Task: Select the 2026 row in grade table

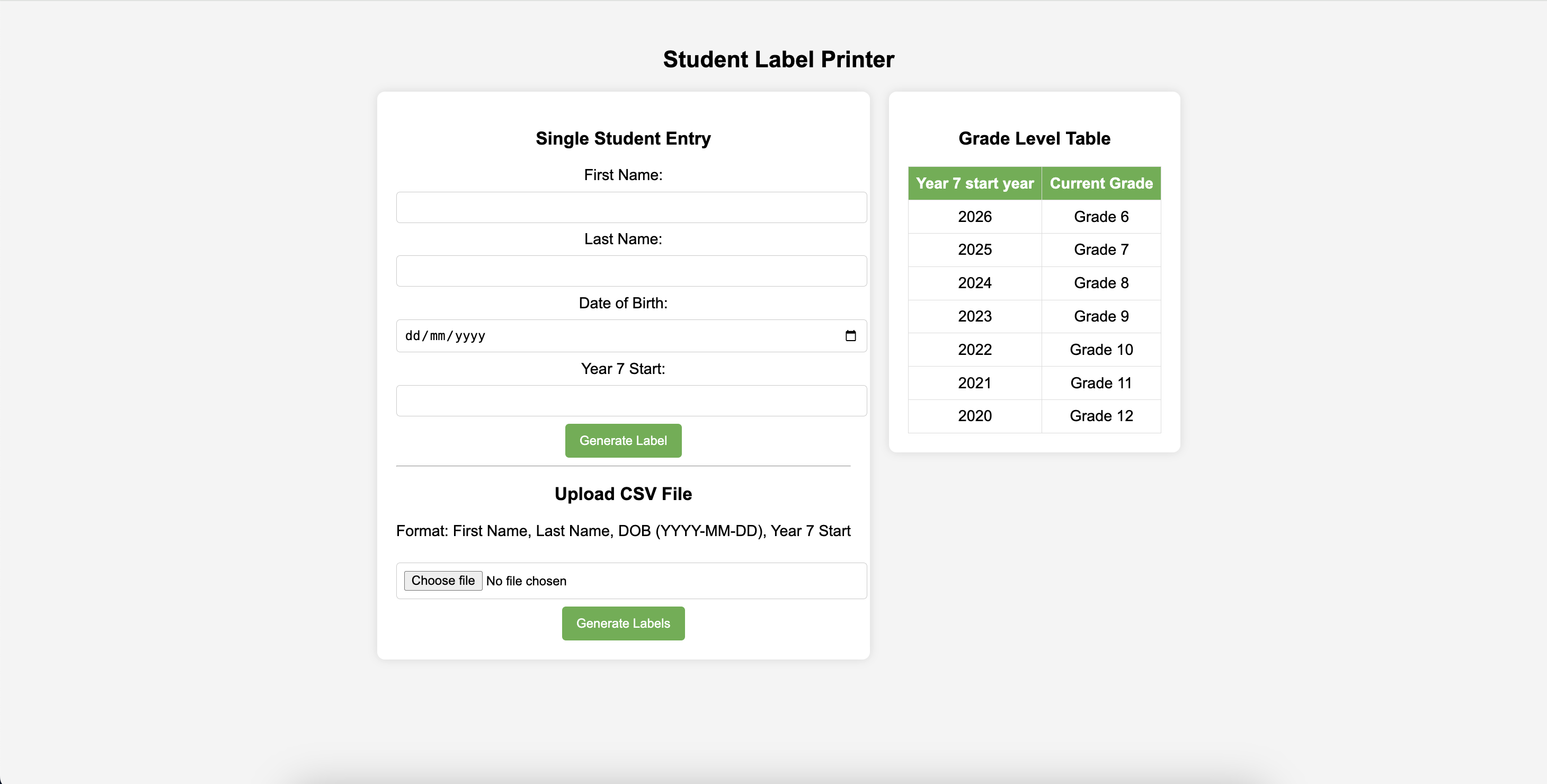Action: [x=1034, y=217]
